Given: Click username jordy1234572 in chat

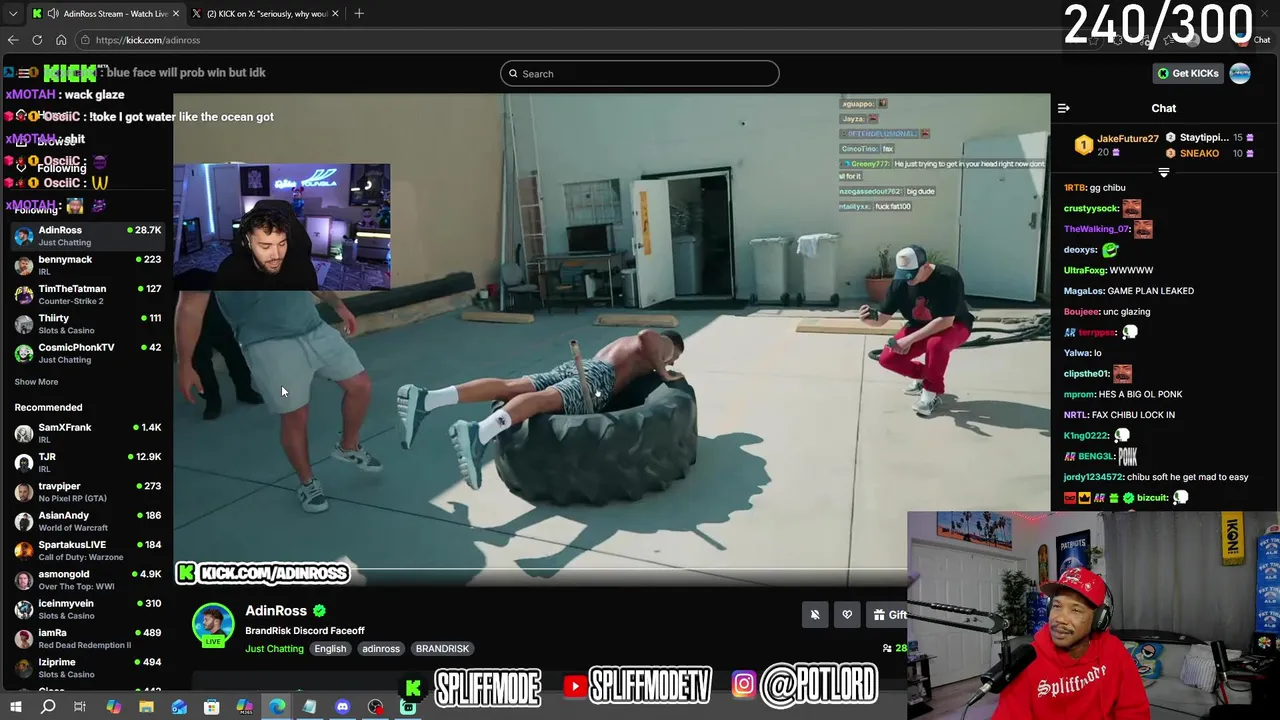Looking at the screenshot, I should click(x=1093, y=477).
